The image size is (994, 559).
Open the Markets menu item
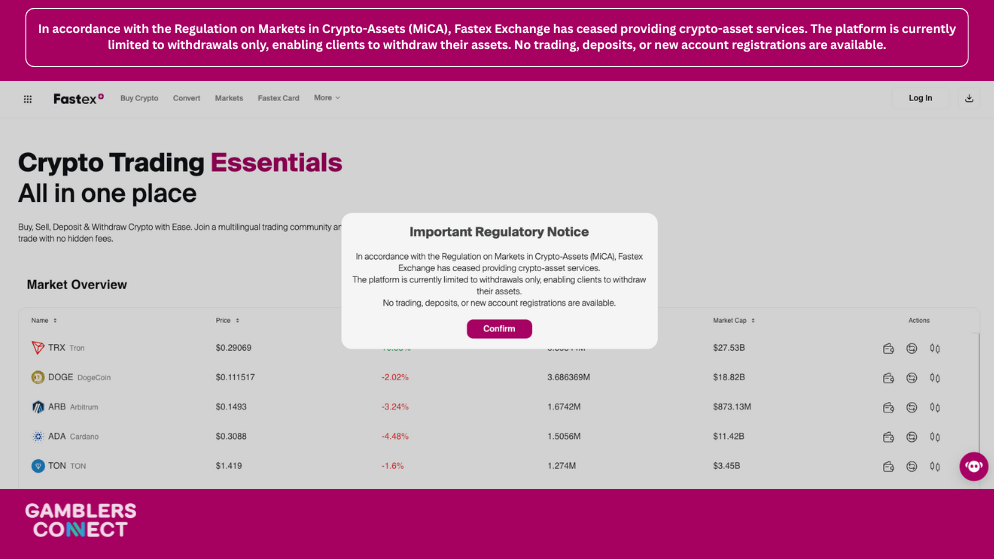[229, 98]
